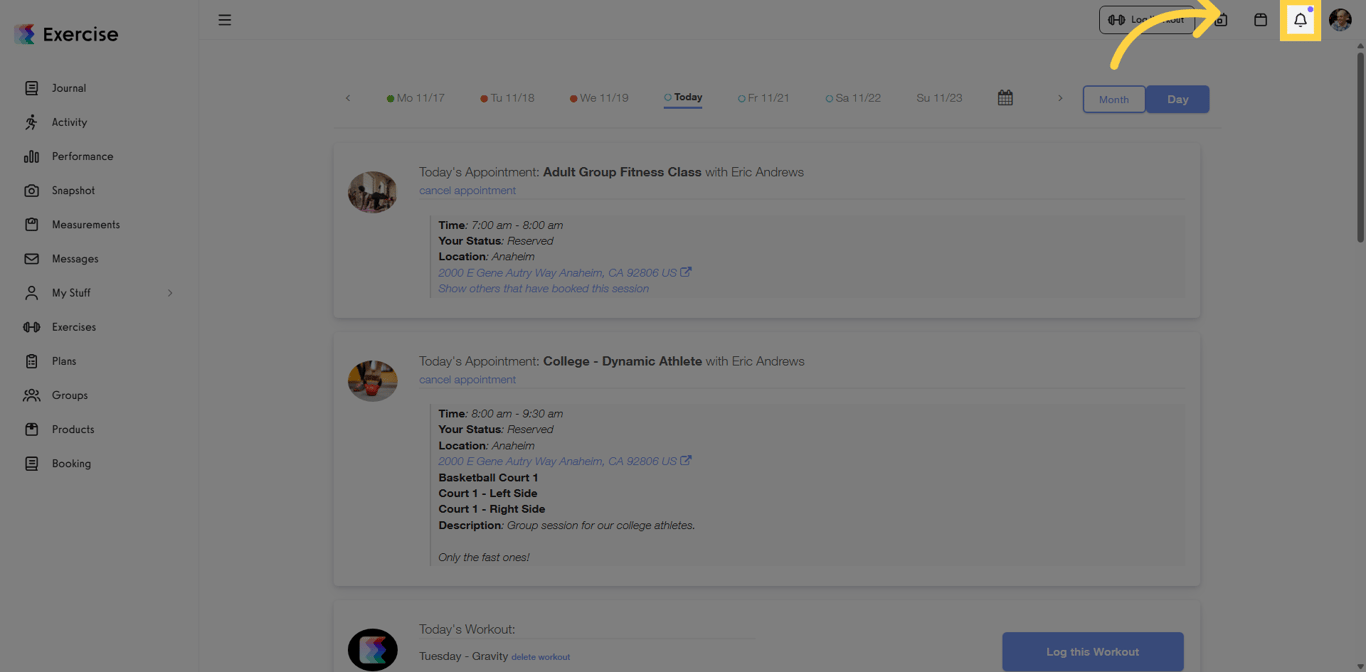Open the calendar picker next to Su 11/23
The width and height of the screenshot is (1366, 672).
(x=1005, y=97)
